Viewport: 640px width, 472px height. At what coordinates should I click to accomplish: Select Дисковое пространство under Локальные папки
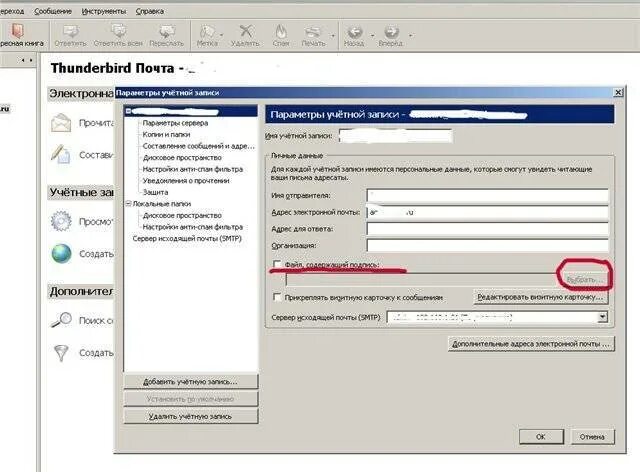(x=182, y=215)
